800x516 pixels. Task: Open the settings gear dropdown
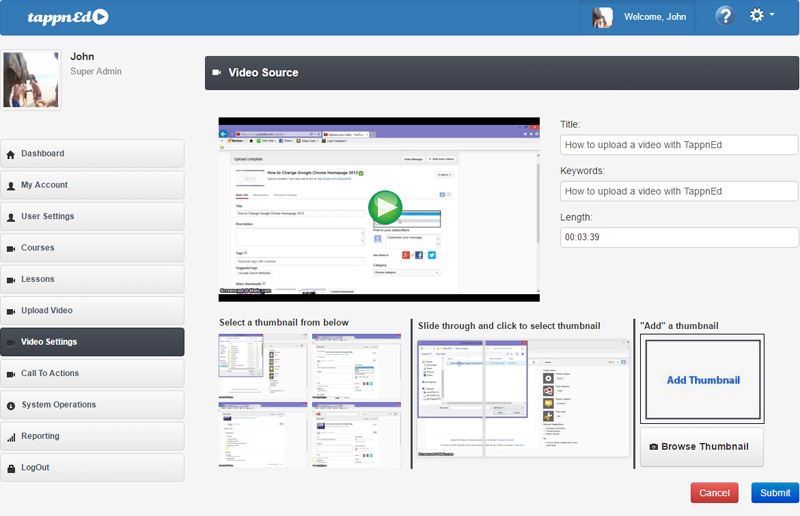[760, 16]
